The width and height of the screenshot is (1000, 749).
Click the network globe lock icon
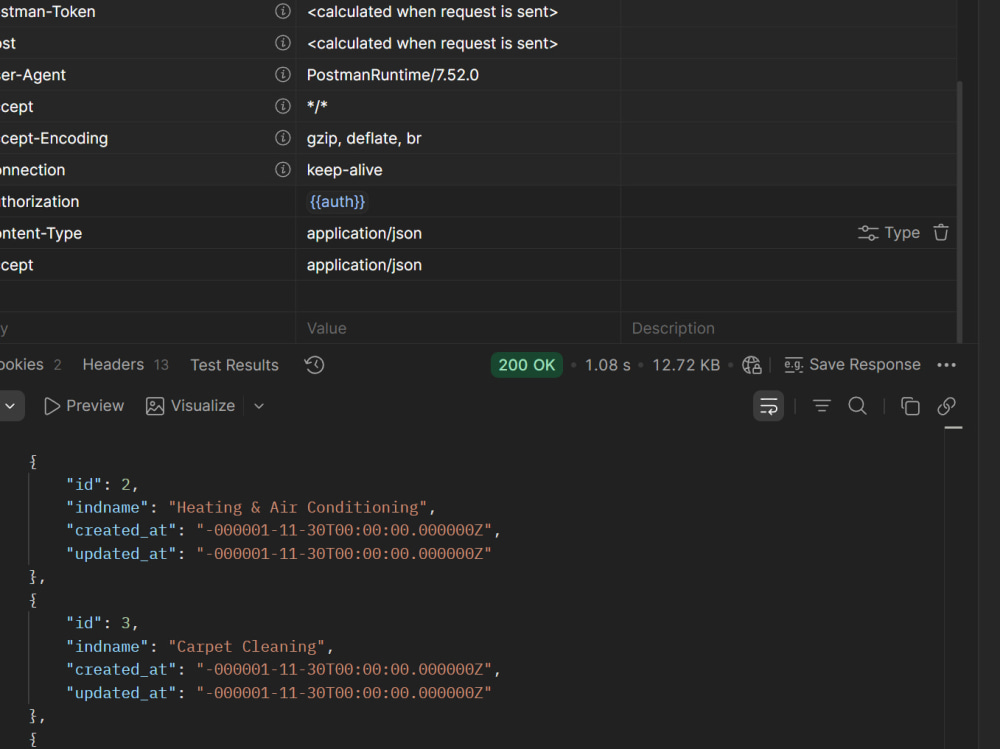(x=752, y=365)
